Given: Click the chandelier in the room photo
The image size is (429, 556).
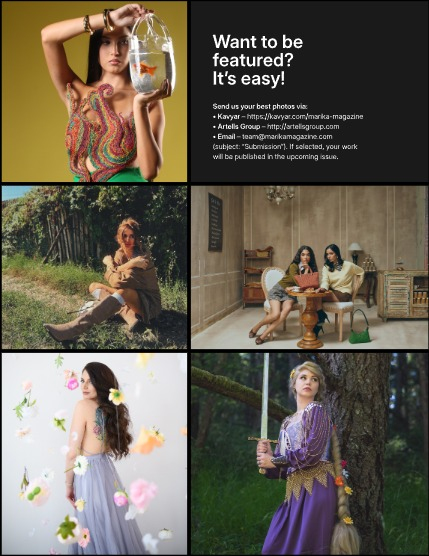Looking at the screenshot, I should [280, 195].
